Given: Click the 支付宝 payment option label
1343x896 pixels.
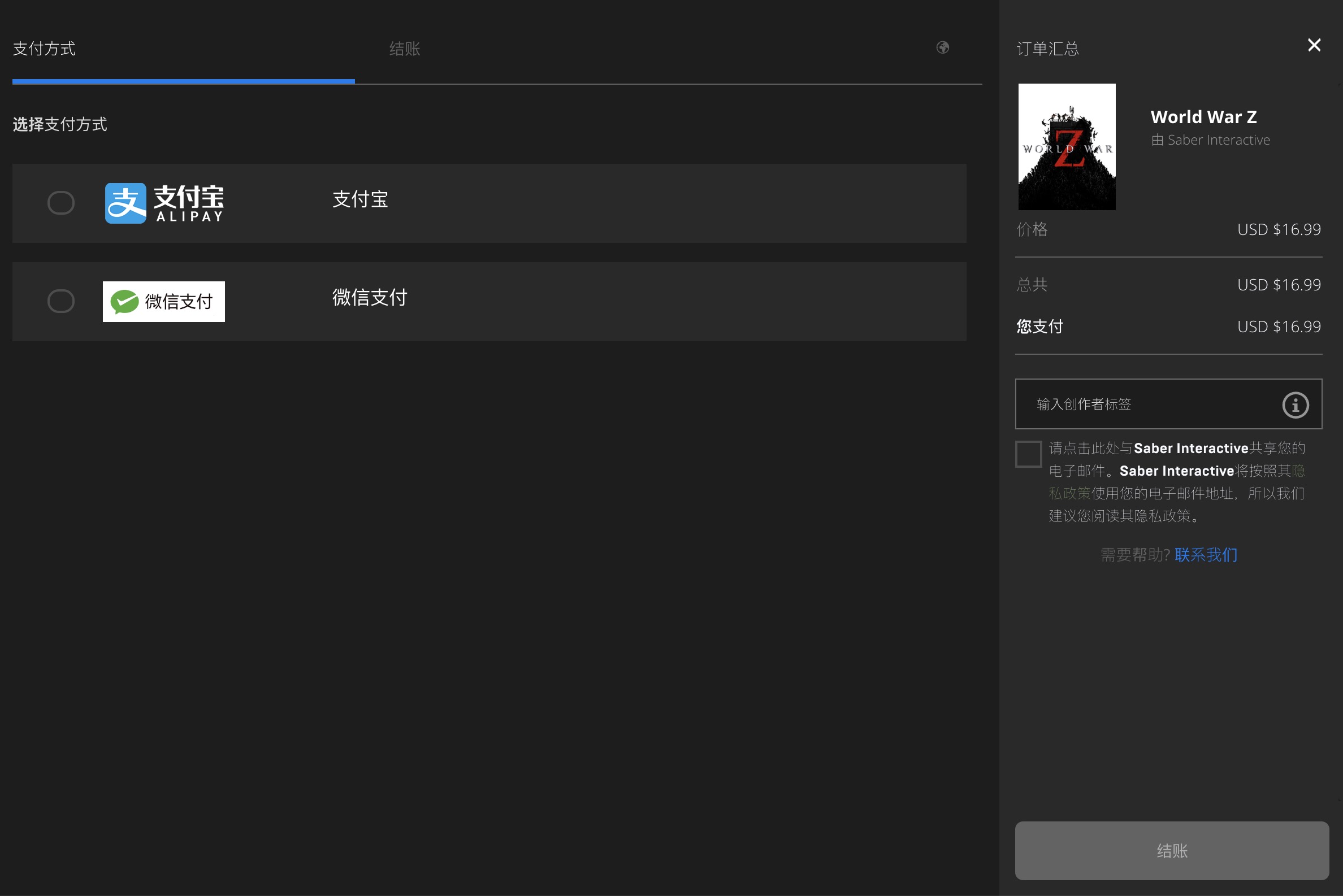Looking at the screenshot, I should coord(360,199).
